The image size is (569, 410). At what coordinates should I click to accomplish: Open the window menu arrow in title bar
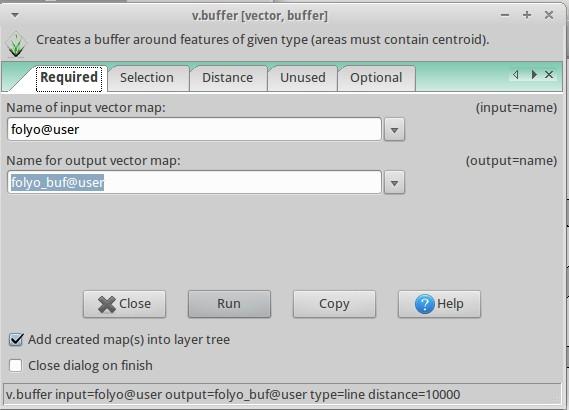tap(15, 15)
